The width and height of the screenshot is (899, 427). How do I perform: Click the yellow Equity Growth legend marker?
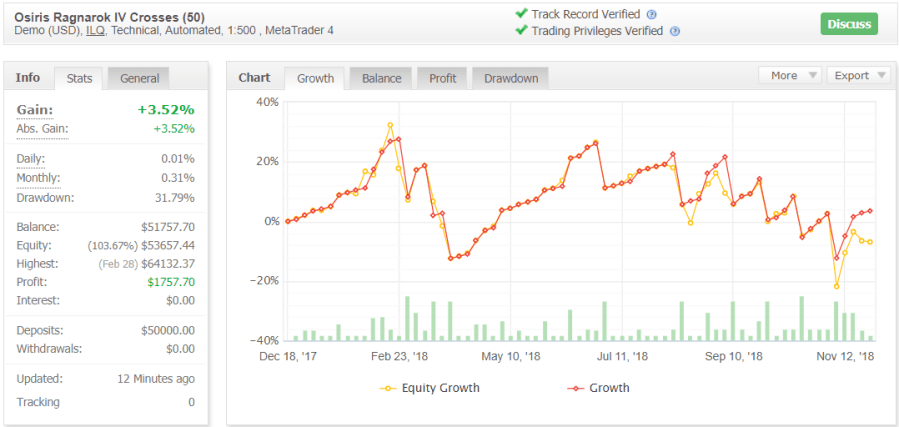point(386,388)
